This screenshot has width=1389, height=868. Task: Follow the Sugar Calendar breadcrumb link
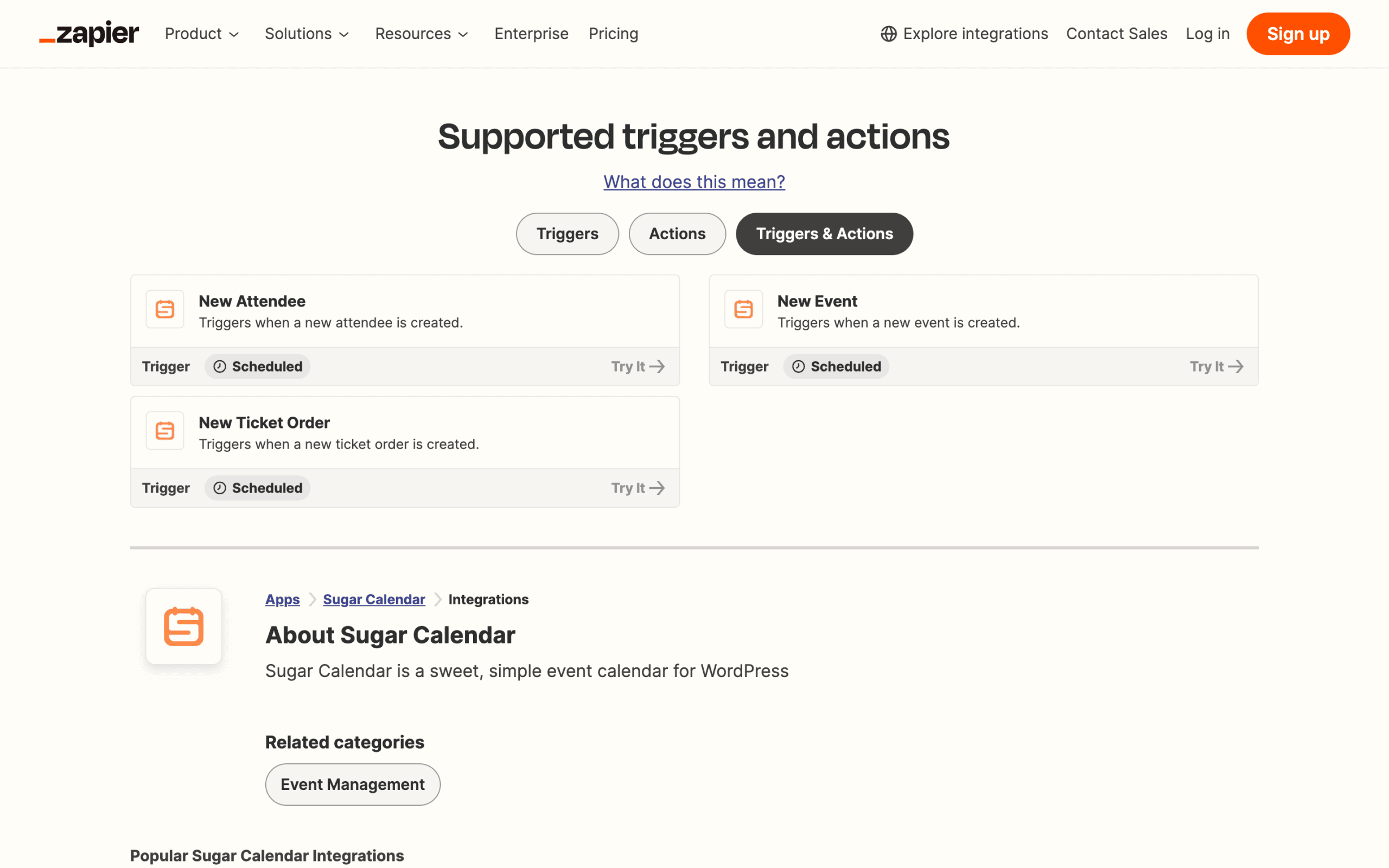[x=374, y=599]
